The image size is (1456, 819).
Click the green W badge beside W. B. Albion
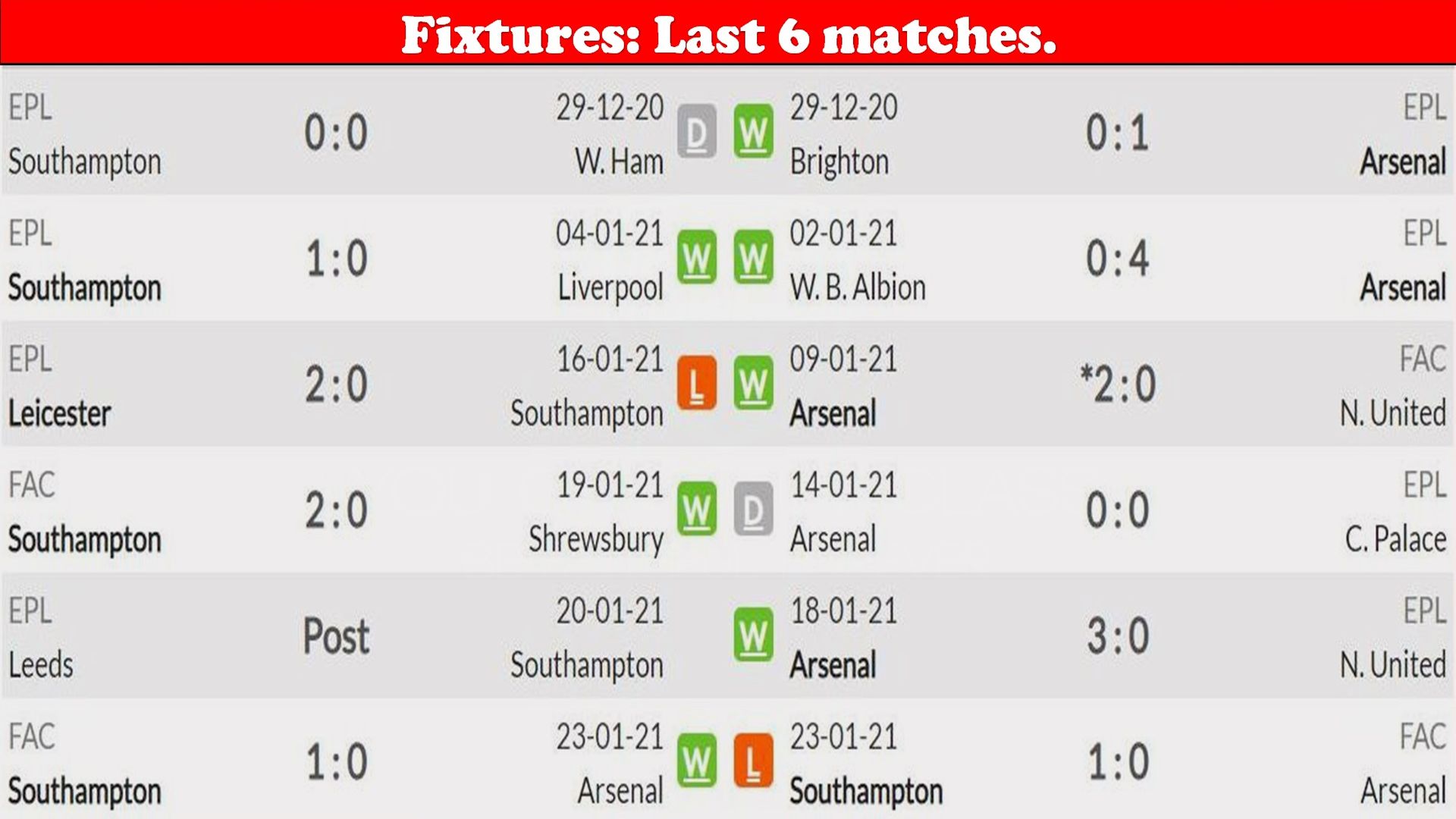753,257
